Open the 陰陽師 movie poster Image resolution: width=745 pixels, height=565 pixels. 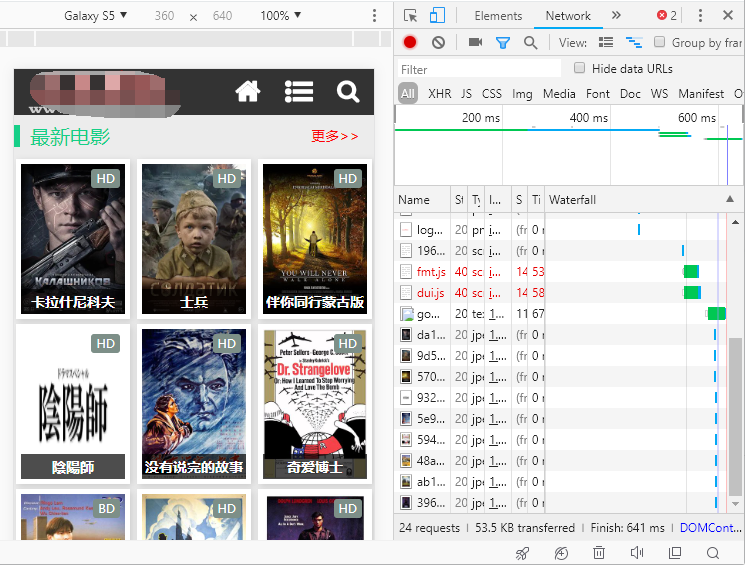point(73,404)
